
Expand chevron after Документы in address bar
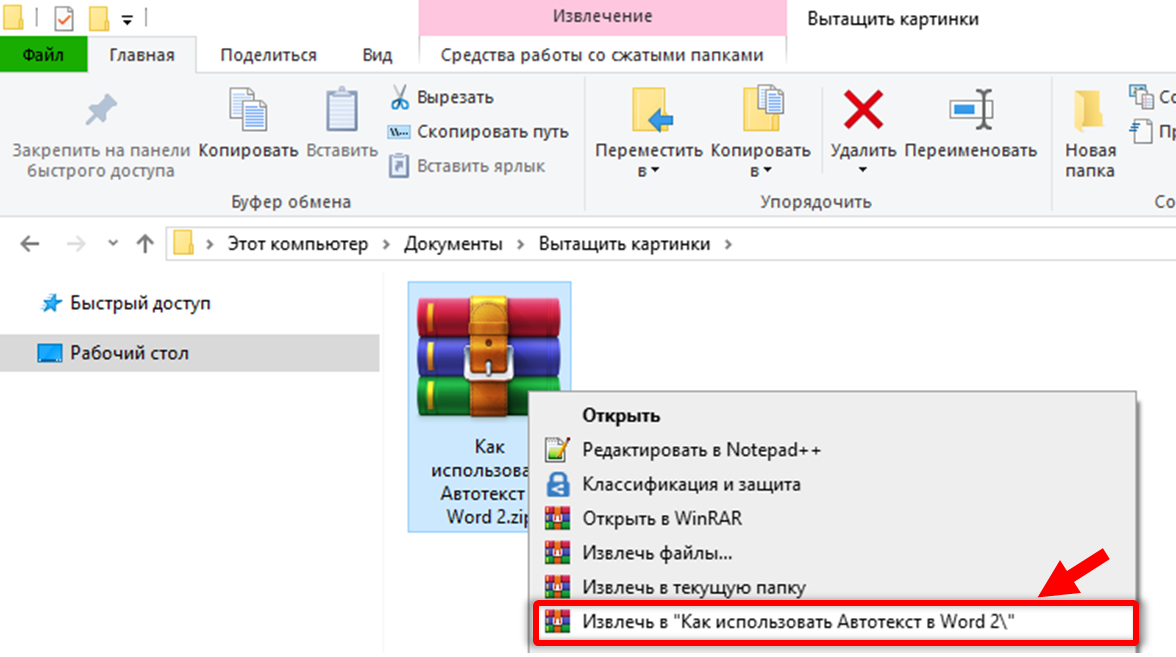[520, 244]
